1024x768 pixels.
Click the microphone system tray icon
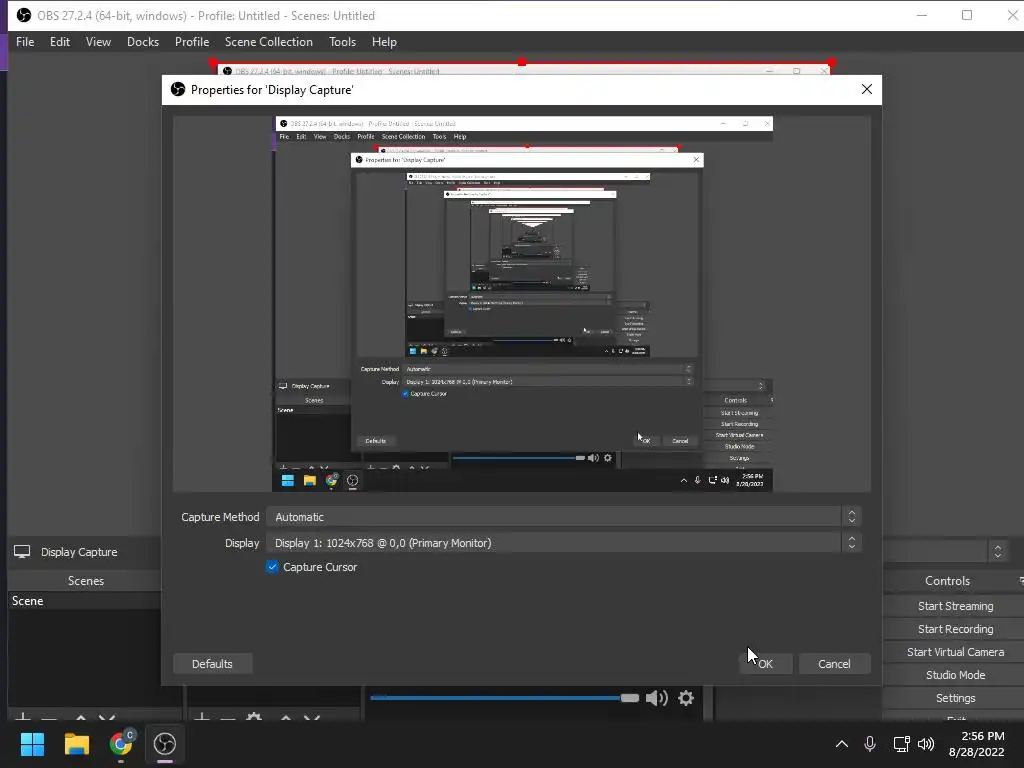pyautogui.click(x=870, y=744)
